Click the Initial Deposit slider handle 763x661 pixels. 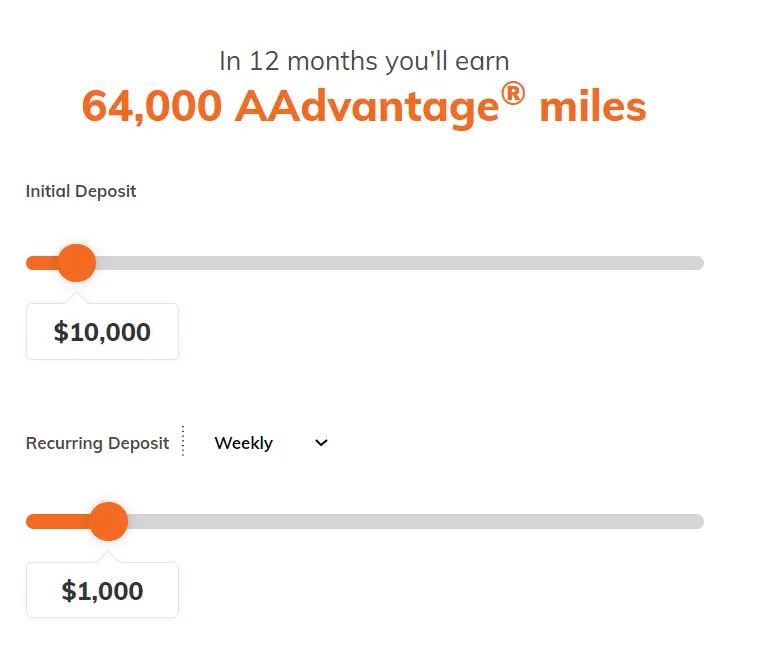pyautogui.click(x=76, y=263)
